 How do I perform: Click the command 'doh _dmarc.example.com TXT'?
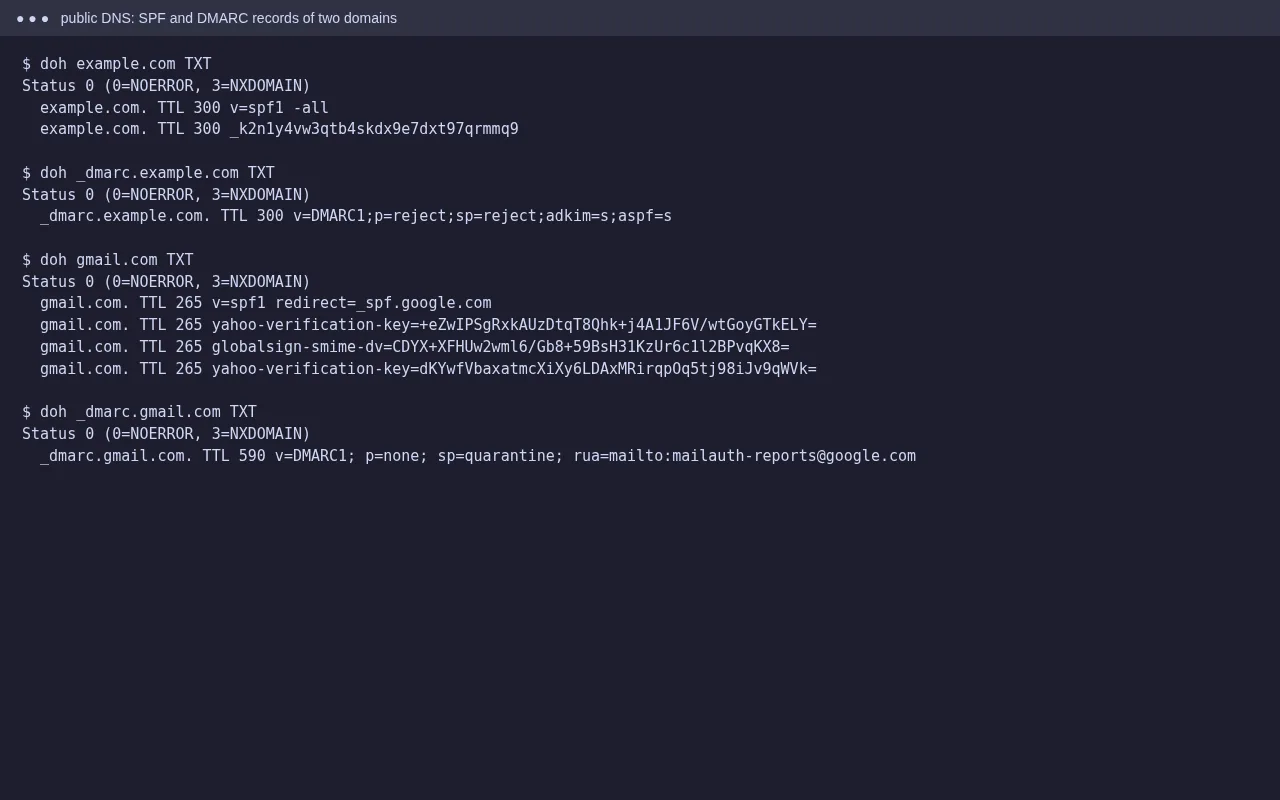[148, 173]
